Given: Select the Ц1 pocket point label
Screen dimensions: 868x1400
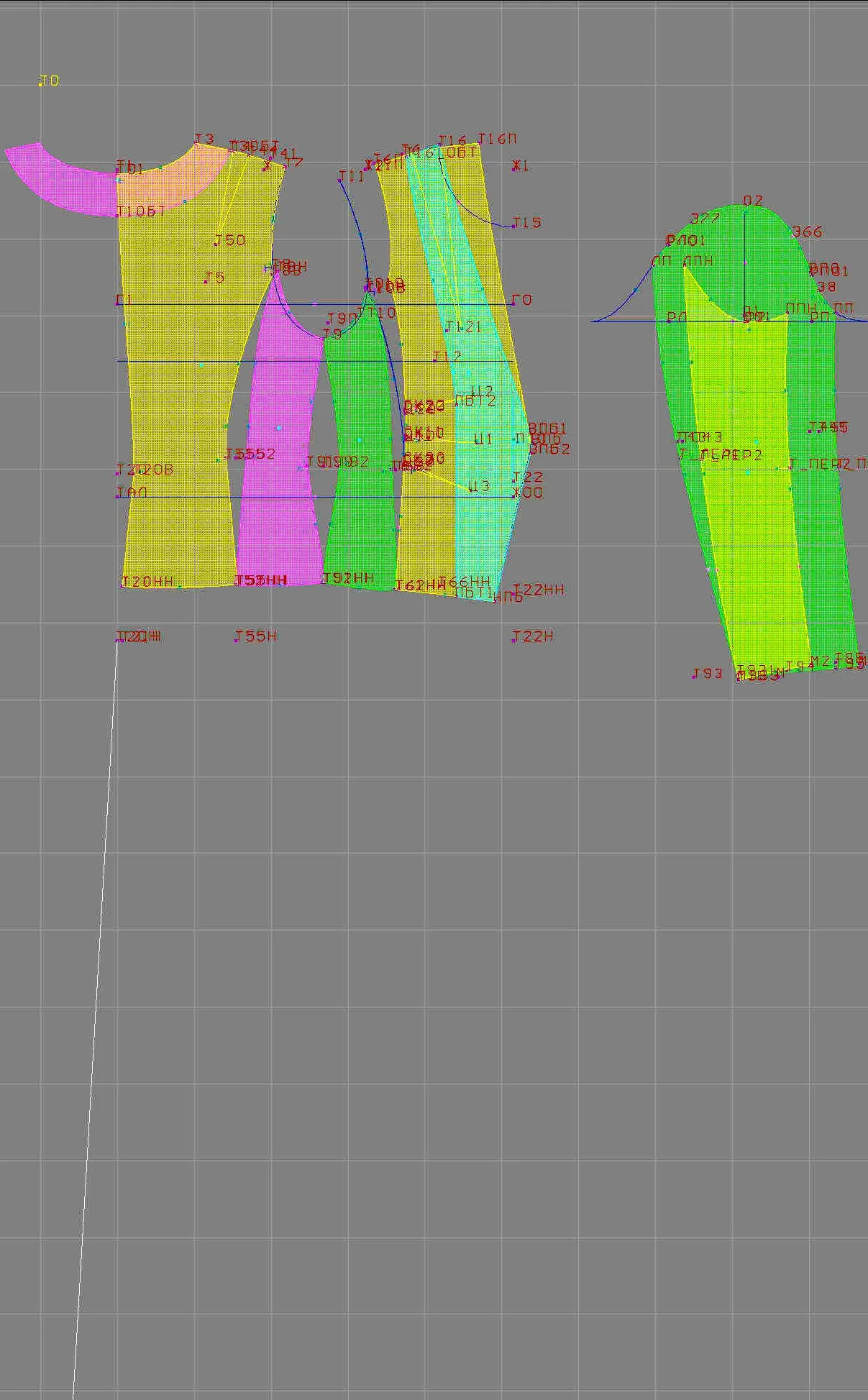Looking at the screenshot, I should coord(484,439).
